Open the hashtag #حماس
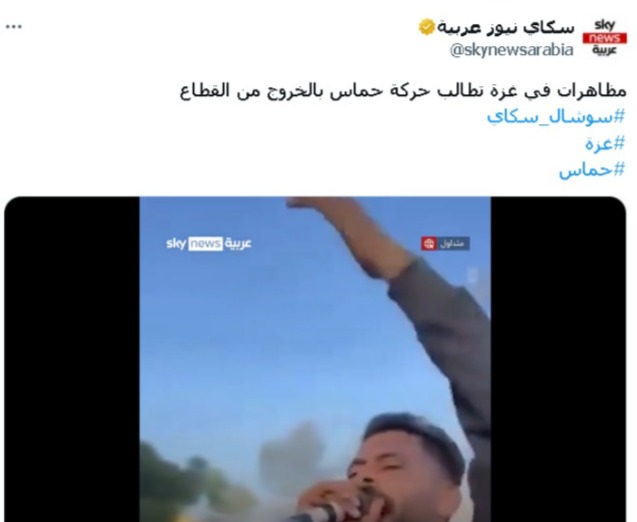This screenshot has height=522, width=637. (592, 170)
